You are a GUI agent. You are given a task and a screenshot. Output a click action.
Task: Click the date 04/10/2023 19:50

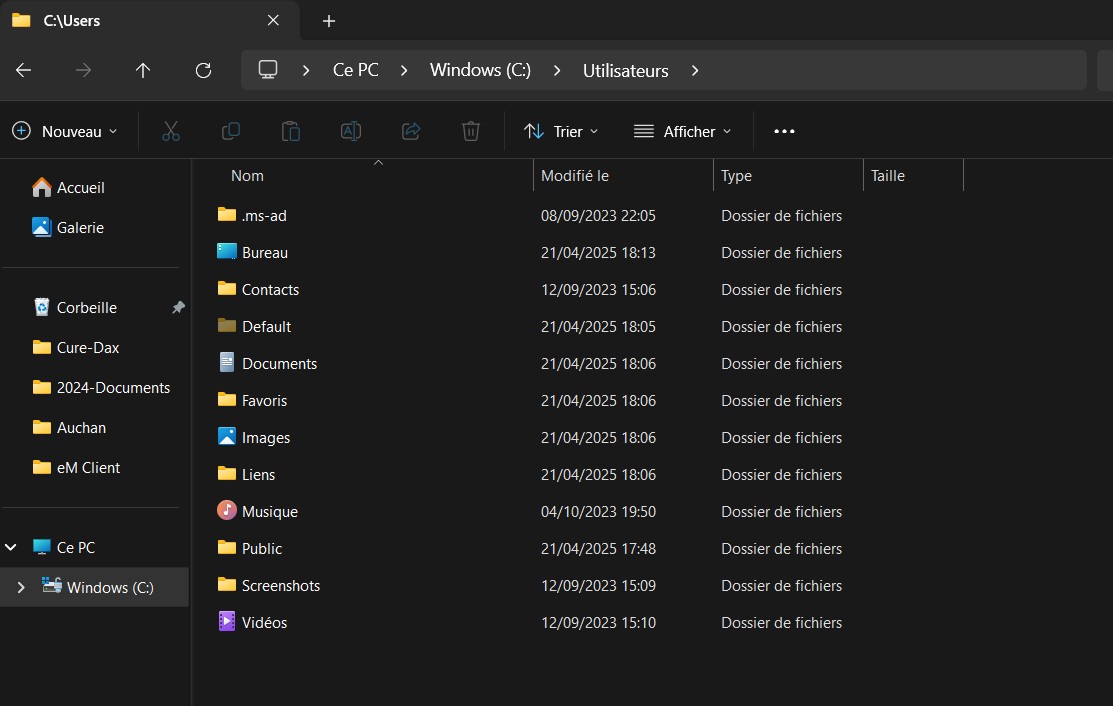pos(598,511)
